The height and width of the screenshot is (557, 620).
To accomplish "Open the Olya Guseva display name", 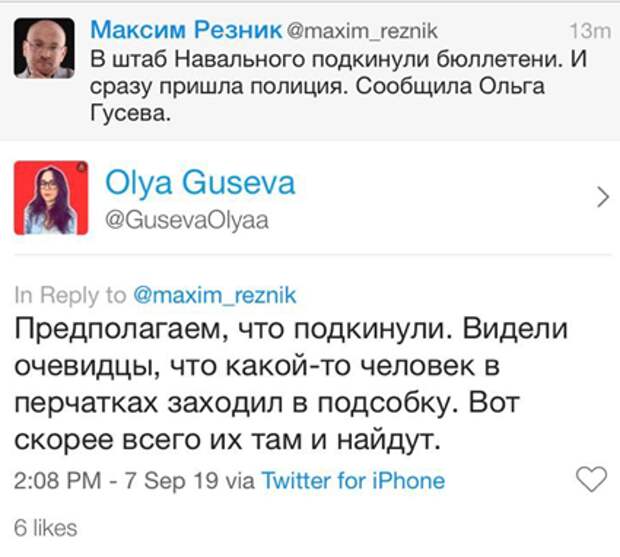I will 200,183.
